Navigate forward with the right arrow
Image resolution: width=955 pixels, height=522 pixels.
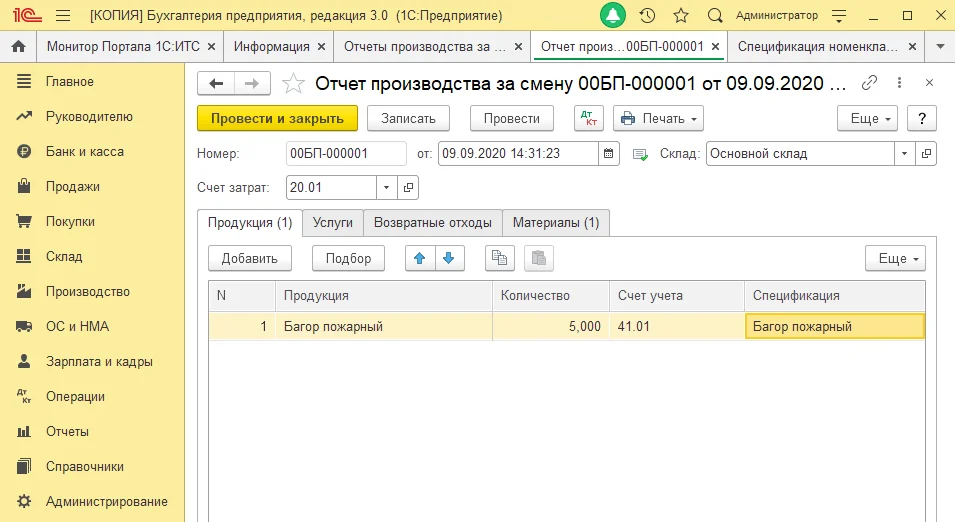[x=252, y=83]
